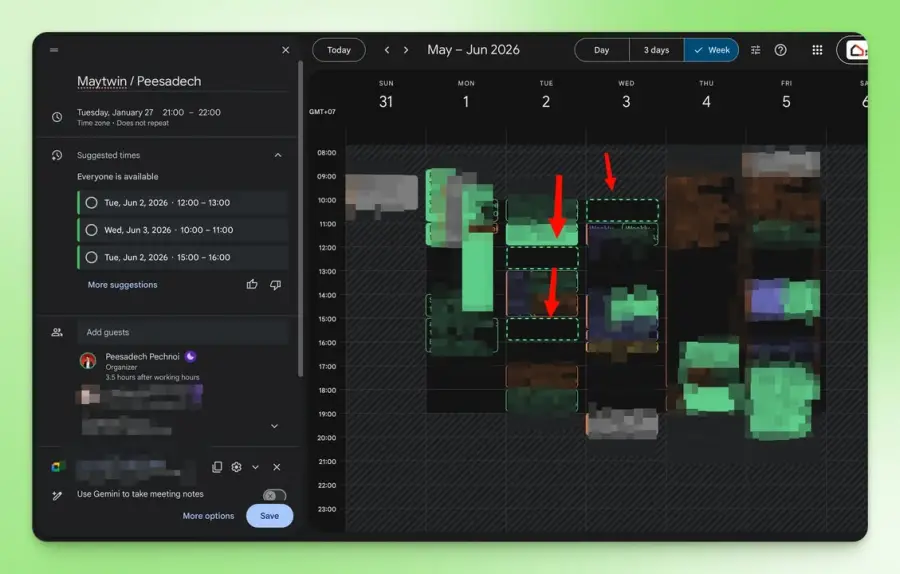Open More suggestions link

click(122, 285)
